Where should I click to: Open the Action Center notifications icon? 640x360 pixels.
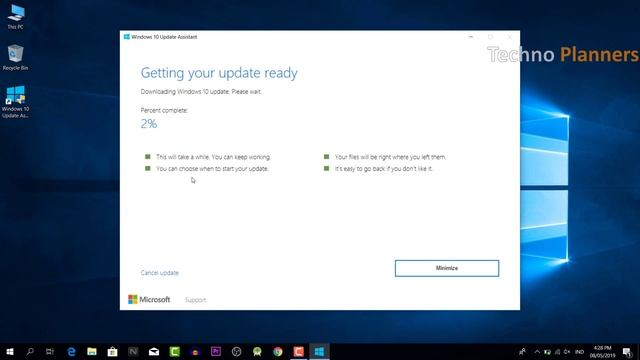click(x=627, y=351)
